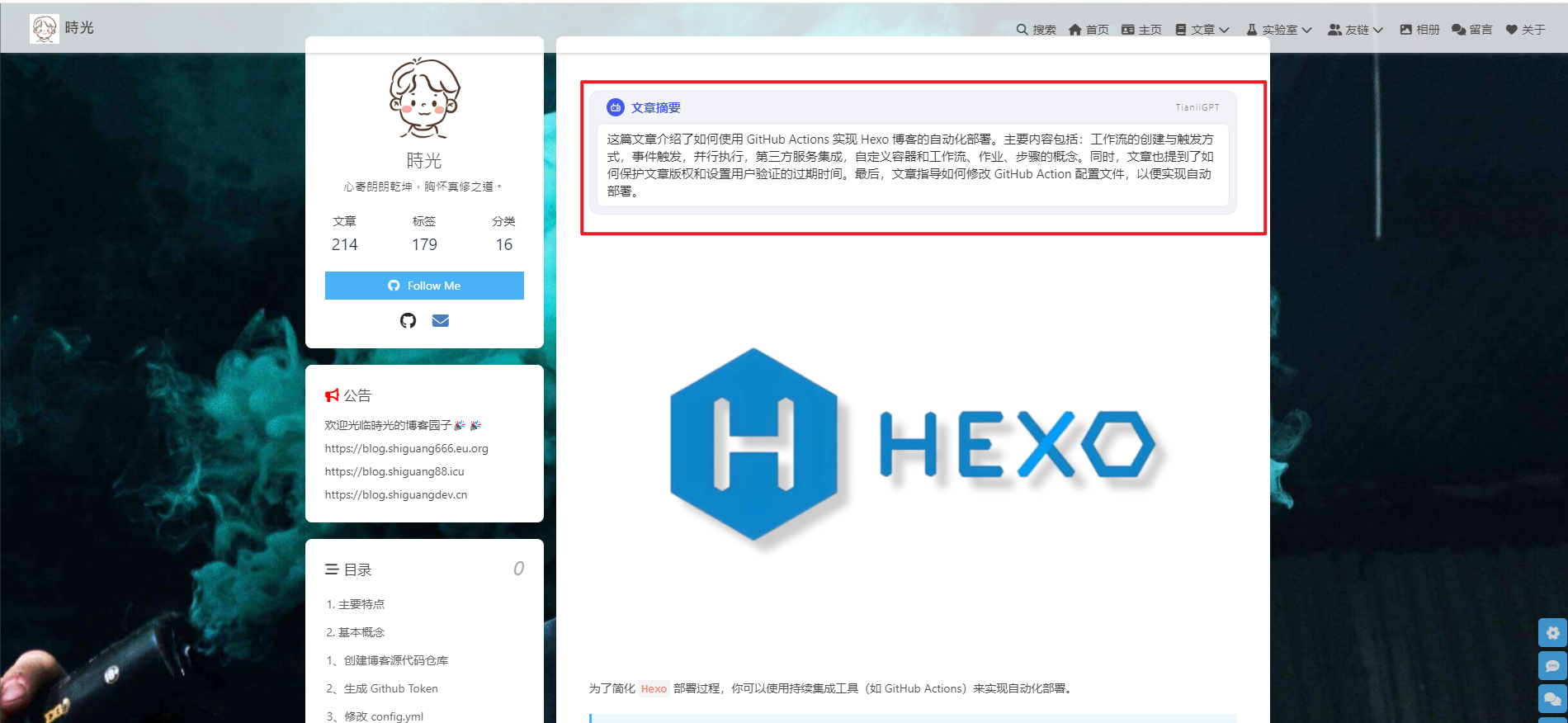This screenshot has width=1568, height=723.
Task: Click the 文章摘要 heading text
Action: tap(656, 107)
